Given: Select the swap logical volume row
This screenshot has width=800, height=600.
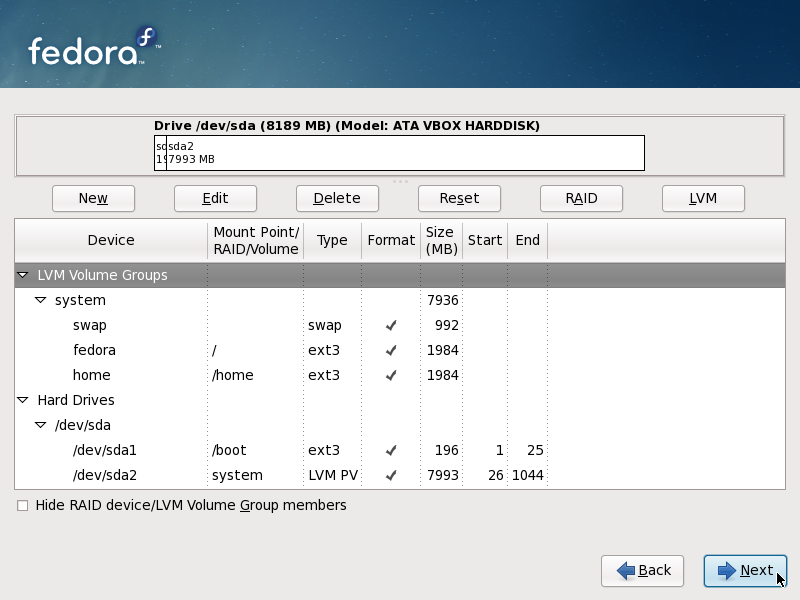Looking at the screenshot, I should (x=399, y=325).
